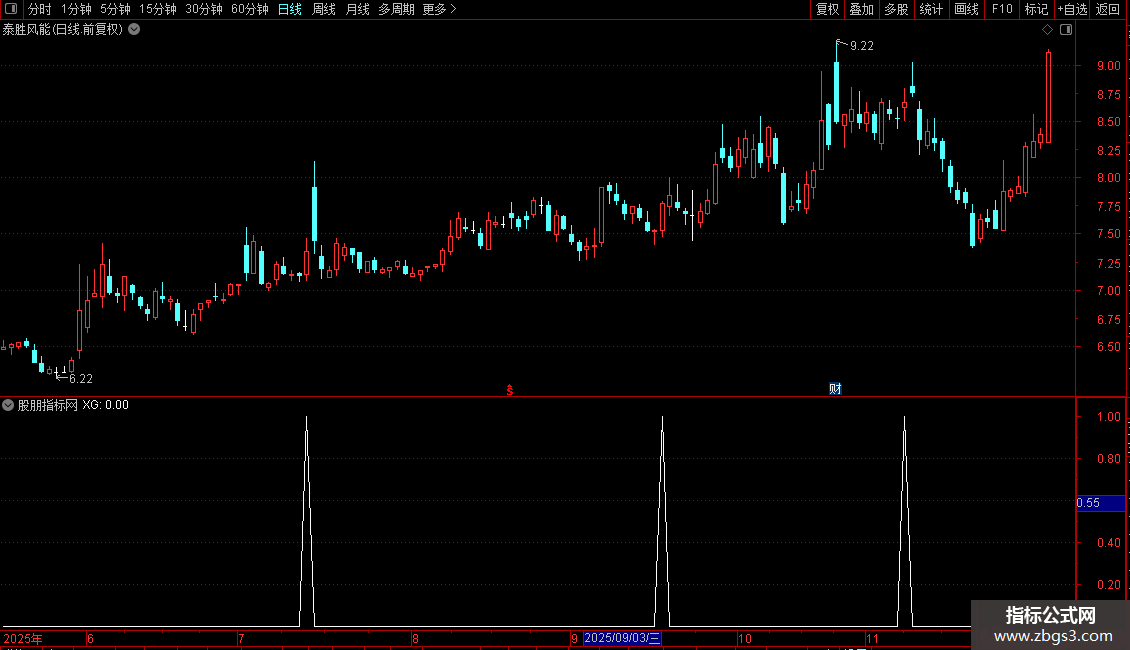Image resolution: width=1130 pixels, height=650 pixels.
Task: Select the 5分钟 period
Action: tap(115, 9)
